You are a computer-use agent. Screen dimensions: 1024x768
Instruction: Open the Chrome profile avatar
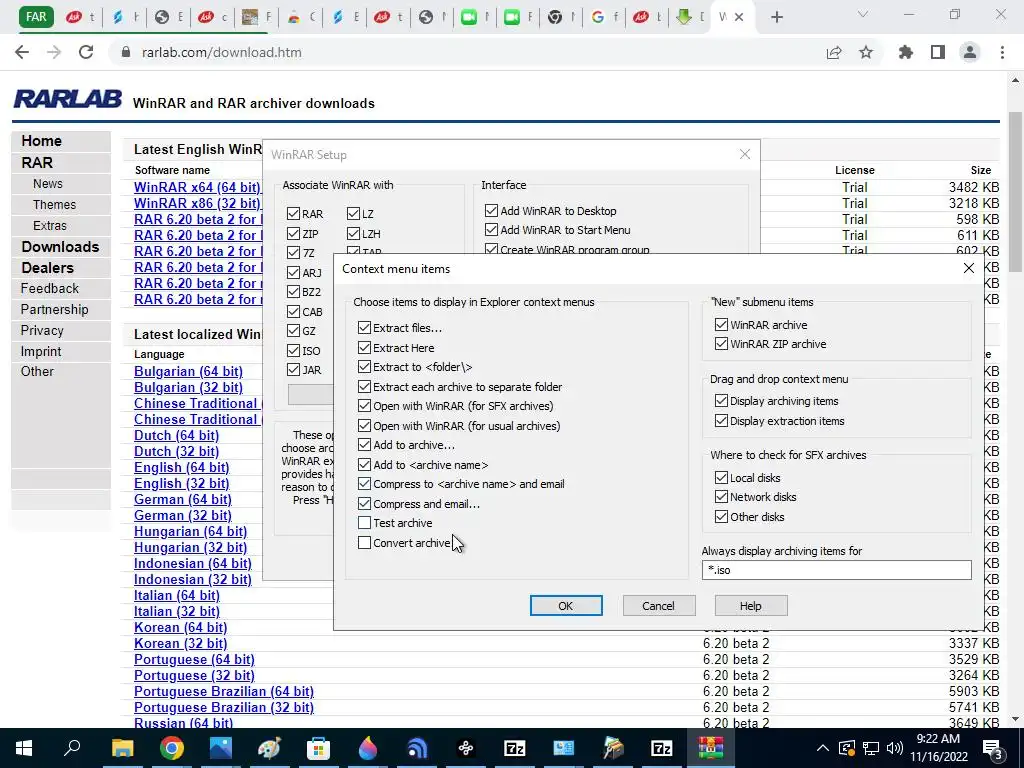[970, 52]
